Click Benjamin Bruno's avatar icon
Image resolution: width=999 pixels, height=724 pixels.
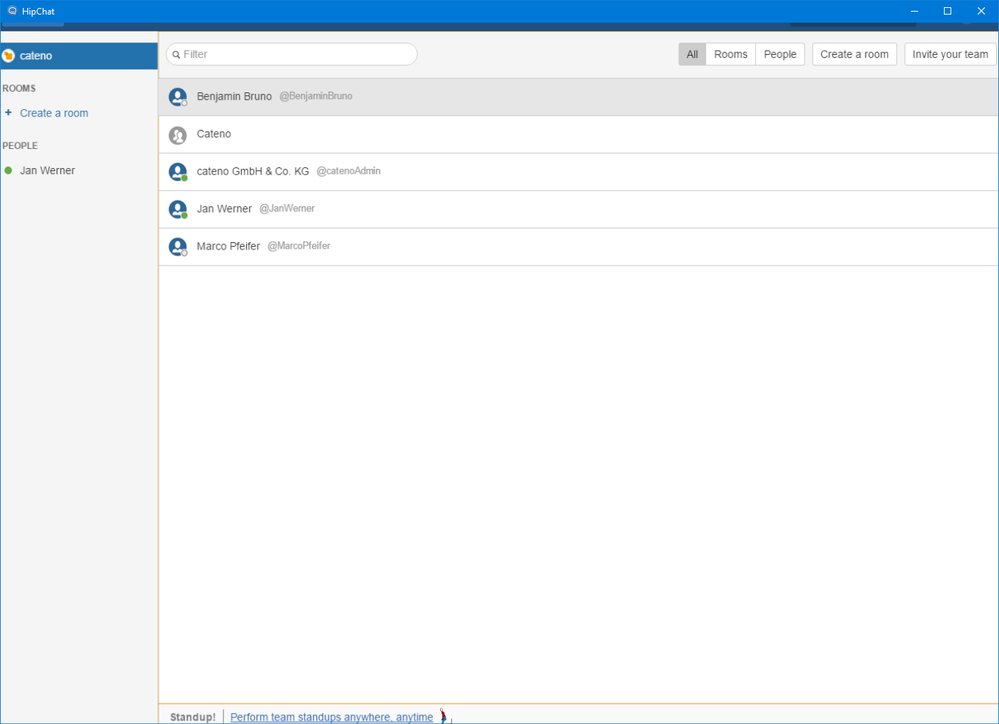click(178, 97)
